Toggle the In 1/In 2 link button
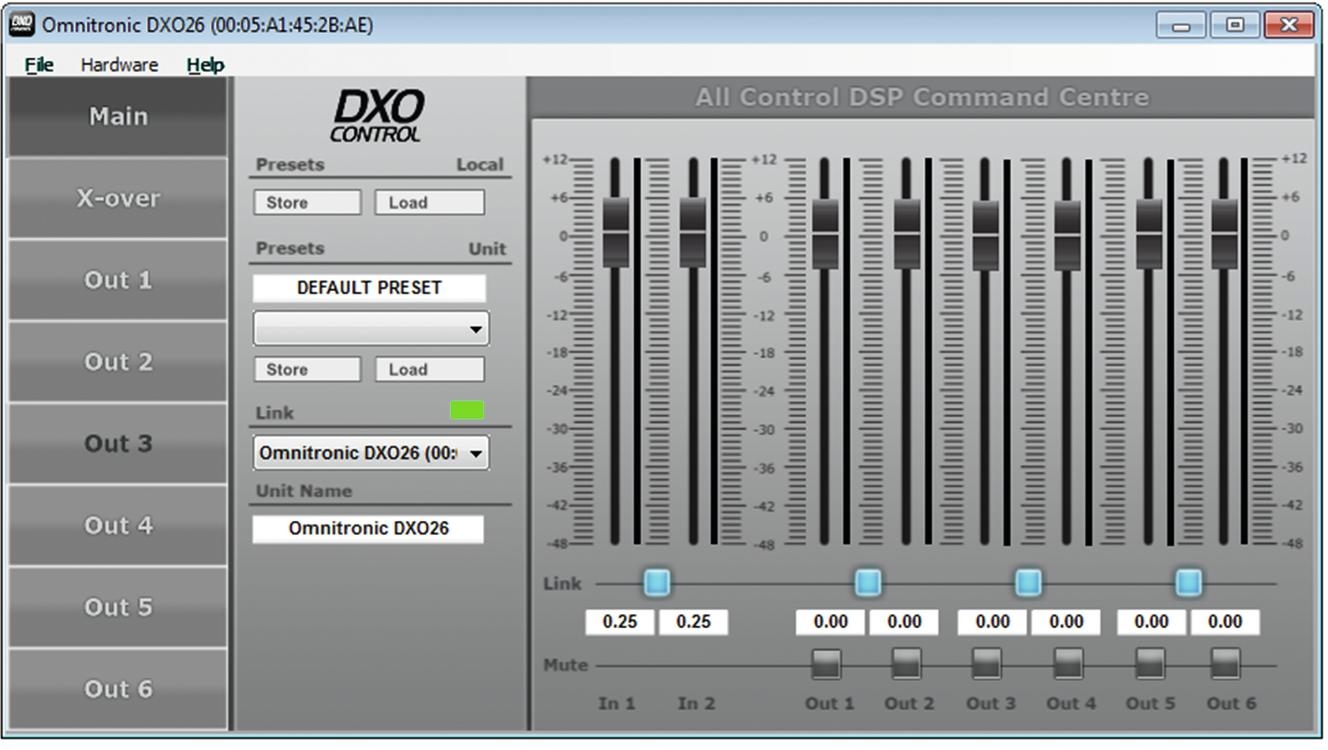The image size is (1328, 750). coord(656,582)
